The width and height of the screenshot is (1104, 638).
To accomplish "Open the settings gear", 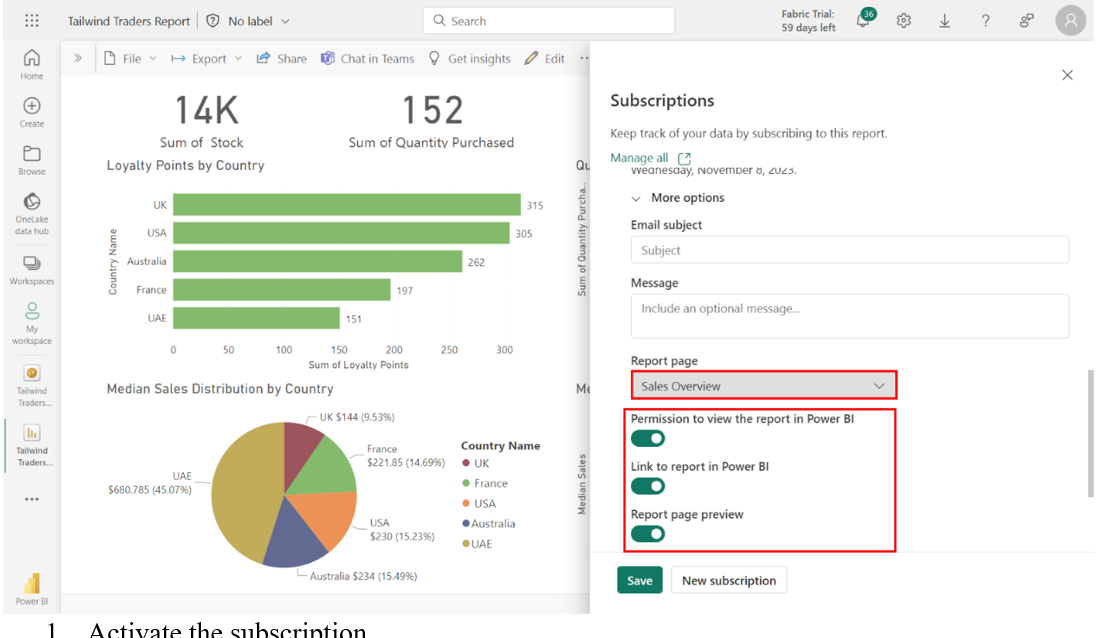I will [x=904, y=21].
